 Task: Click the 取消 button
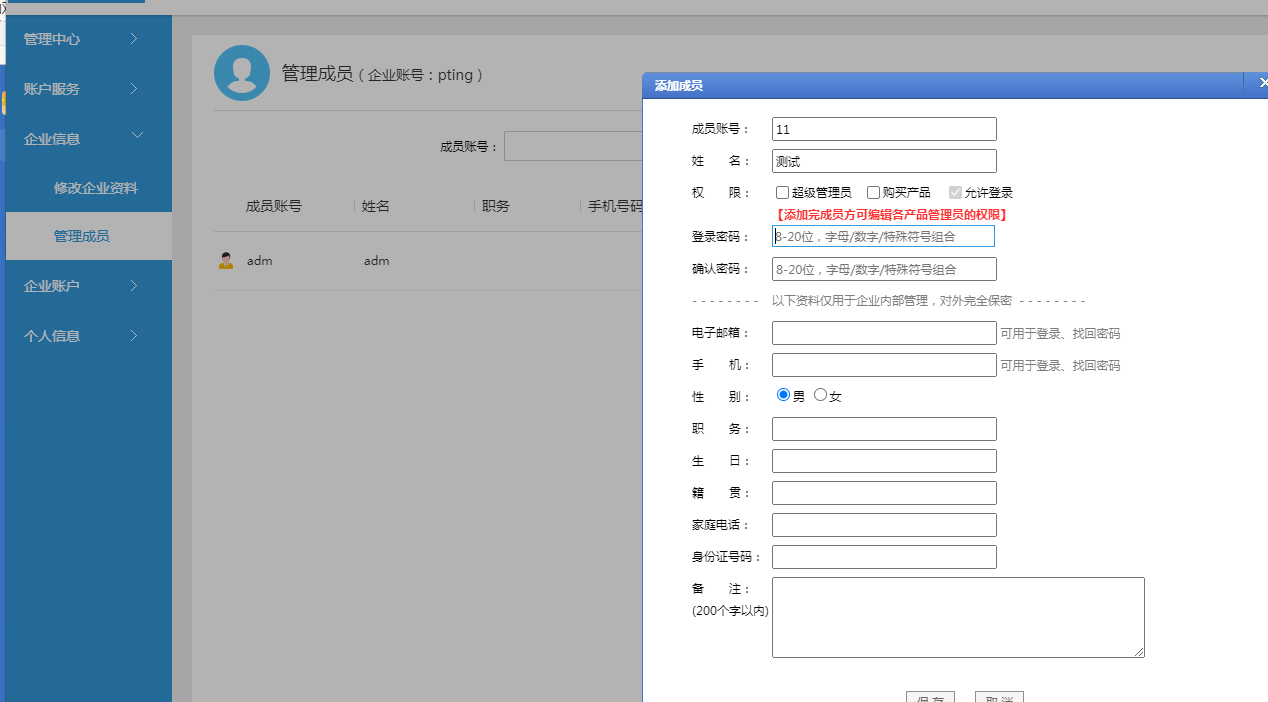pos(998,698)
